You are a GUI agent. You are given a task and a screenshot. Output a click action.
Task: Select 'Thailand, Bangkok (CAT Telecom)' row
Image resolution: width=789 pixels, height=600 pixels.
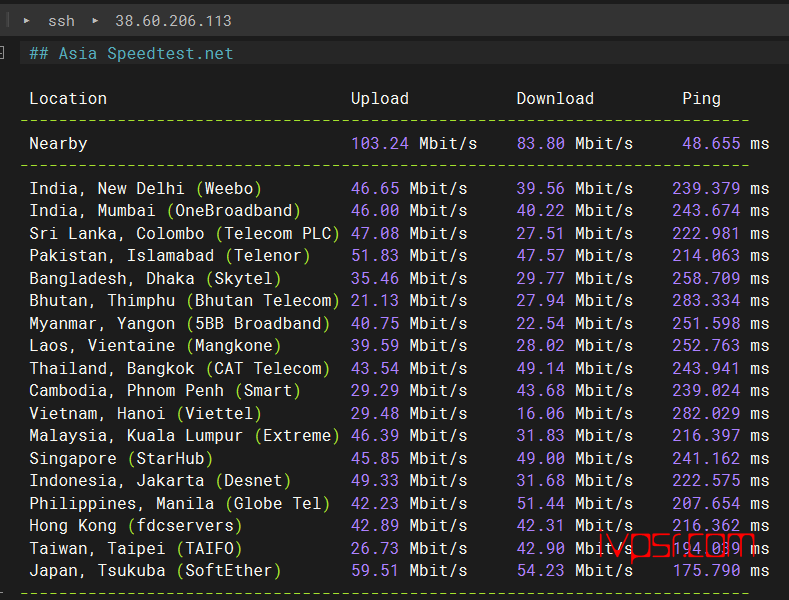tap(399, 368)
